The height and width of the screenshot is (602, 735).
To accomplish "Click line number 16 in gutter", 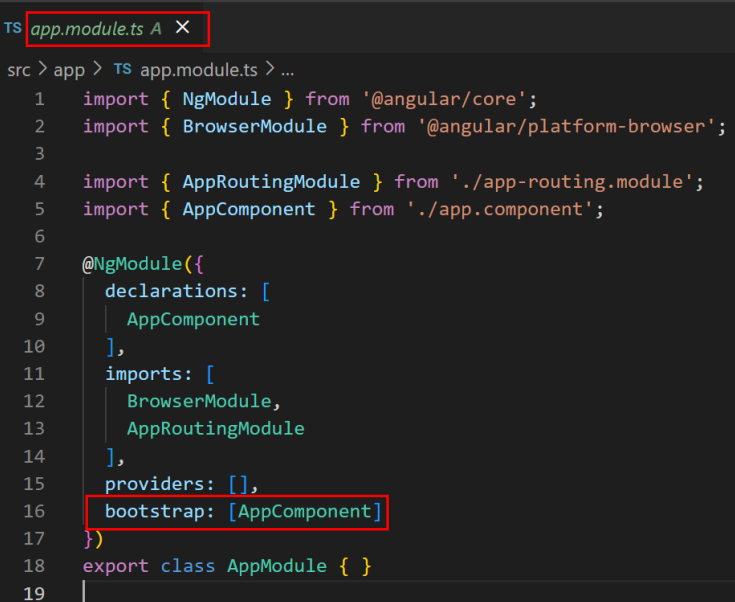I will (x=34, y=511).
